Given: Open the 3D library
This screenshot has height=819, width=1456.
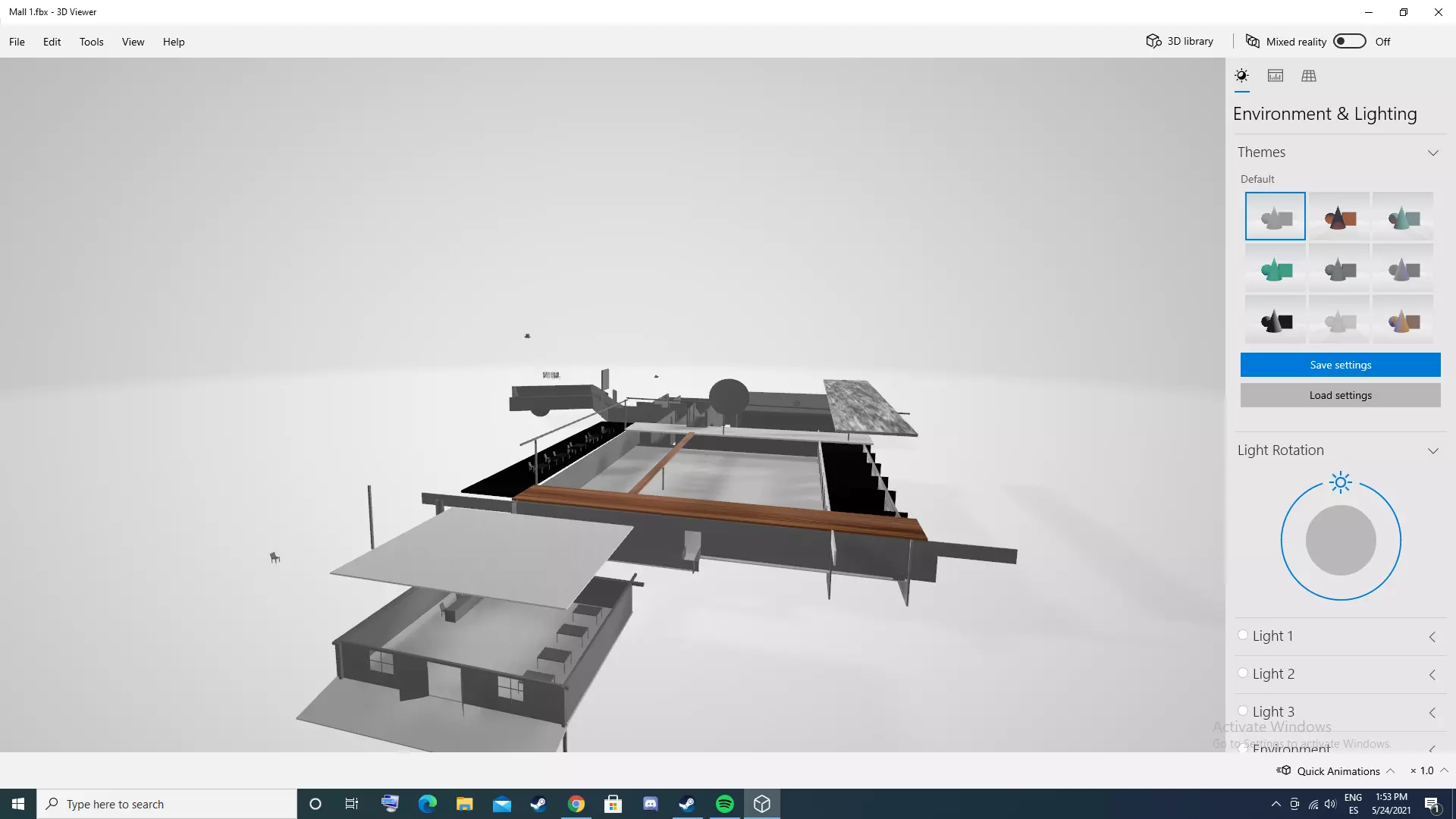Looking at the screenshot, I should (x=1180, y=42).
